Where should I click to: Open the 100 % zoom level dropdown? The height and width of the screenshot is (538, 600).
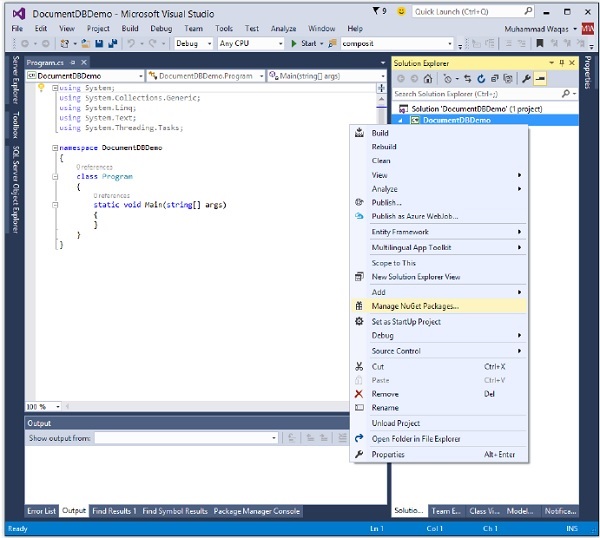[x=58, y=407]
